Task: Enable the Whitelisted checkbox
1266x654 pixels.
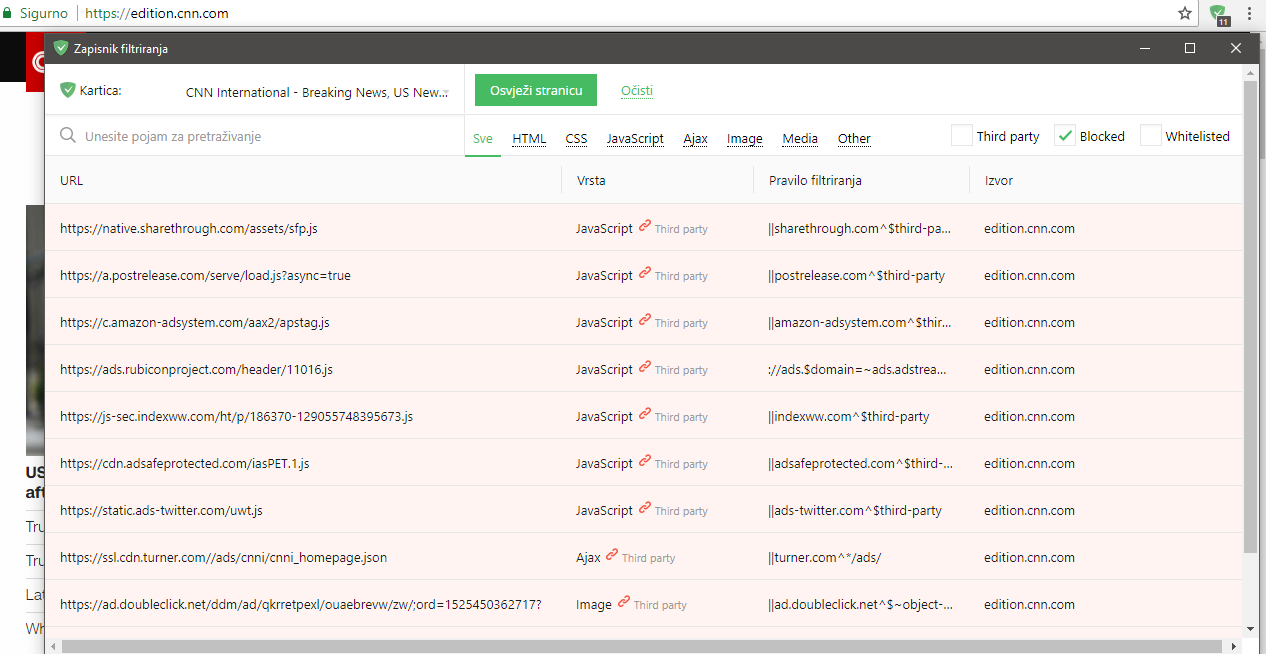Action: coord(1151,135)
